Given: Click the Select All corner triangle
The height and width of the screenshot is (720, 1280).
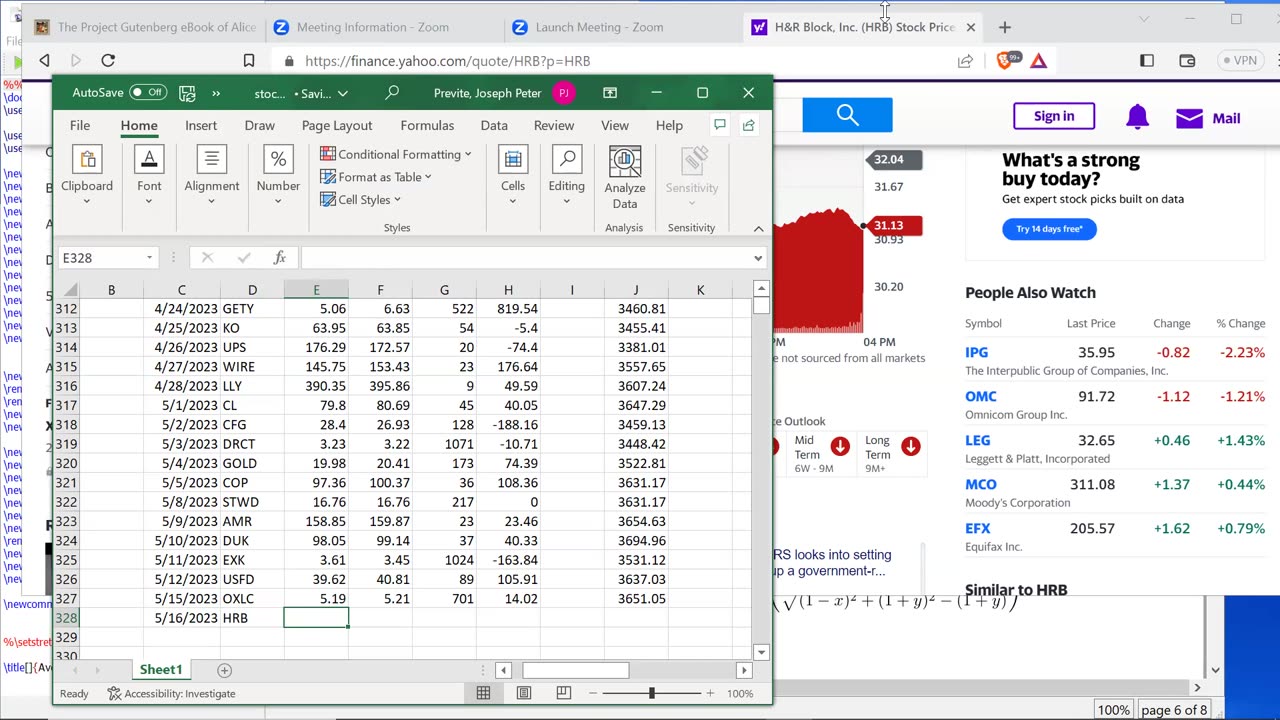Looking at the screenshot, I should coord(70,290).
